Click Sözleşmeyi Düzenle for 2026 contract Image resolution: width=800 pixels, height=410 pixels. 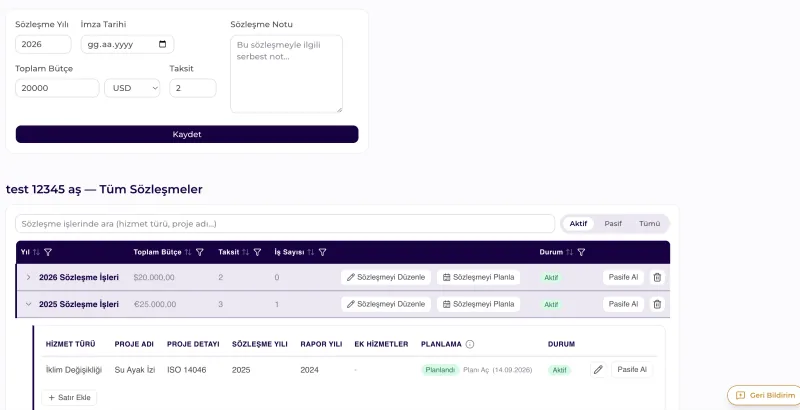(386, 277)
